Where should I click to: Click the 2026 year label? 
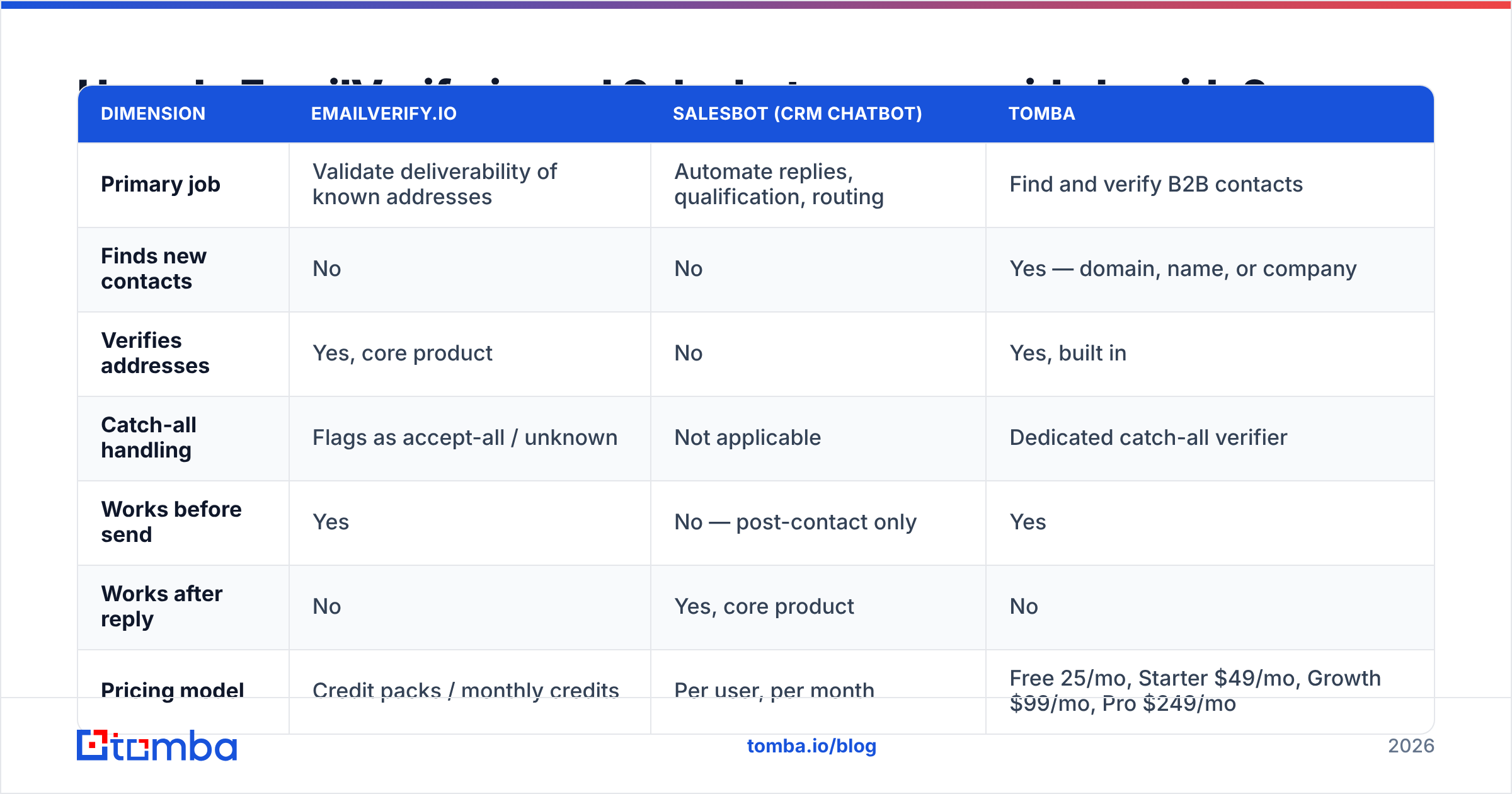tap(1411, 746)
